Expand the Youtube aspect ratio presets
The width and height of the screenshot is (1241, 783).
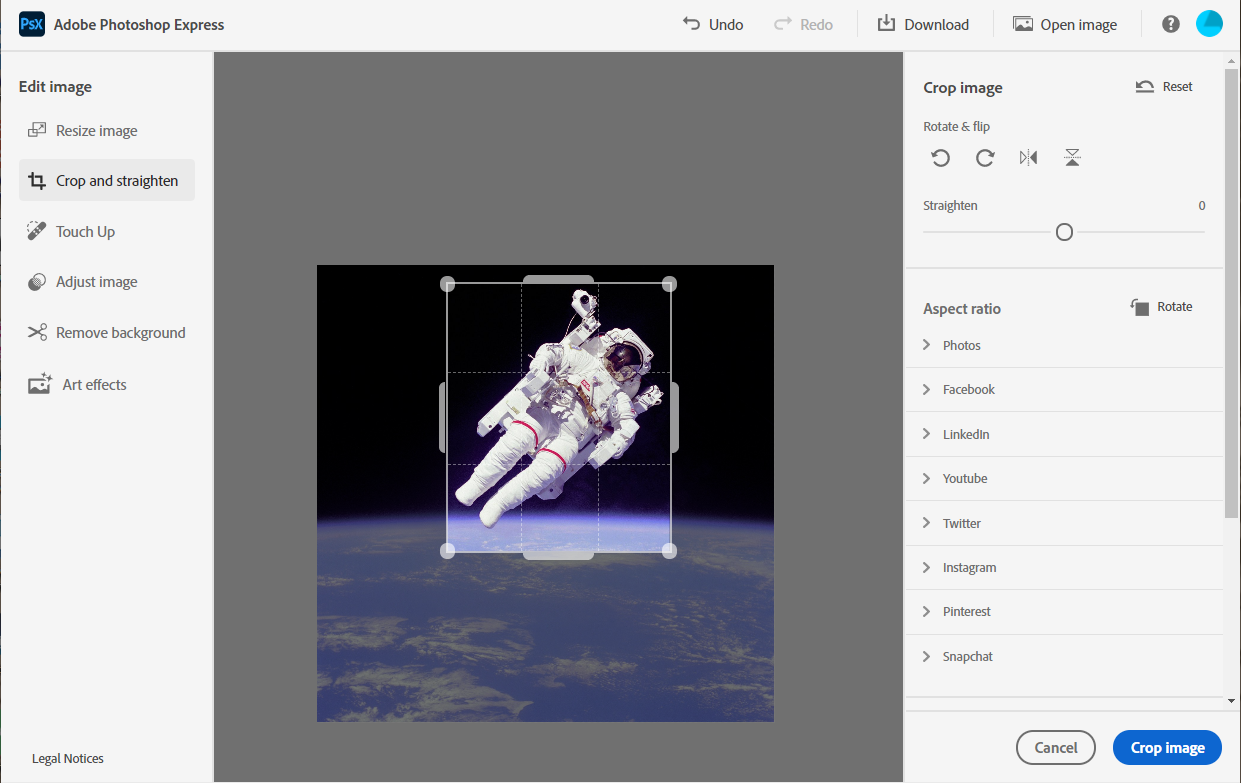pos(965,478)
